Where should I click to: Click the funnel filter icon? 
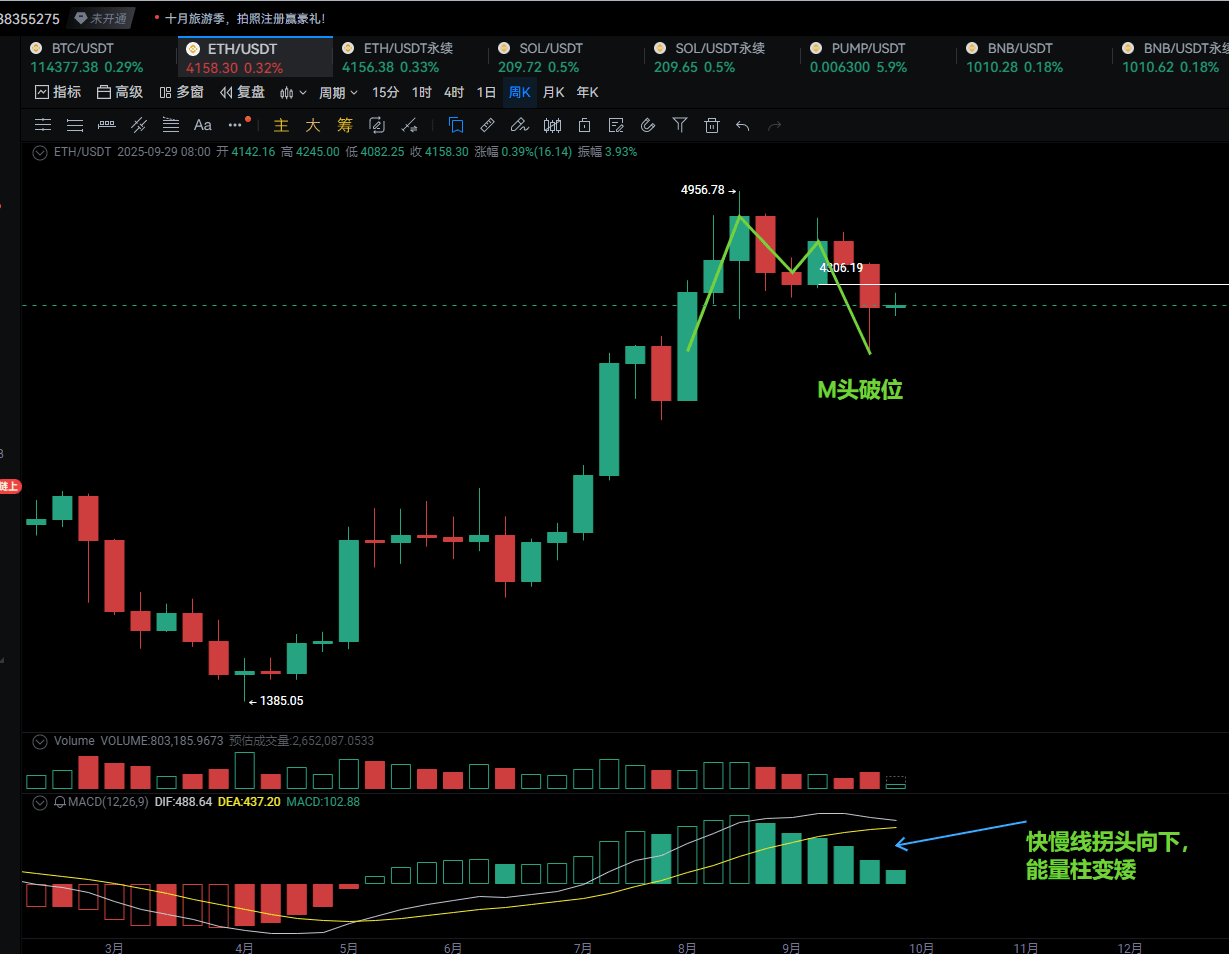[680, 125]
